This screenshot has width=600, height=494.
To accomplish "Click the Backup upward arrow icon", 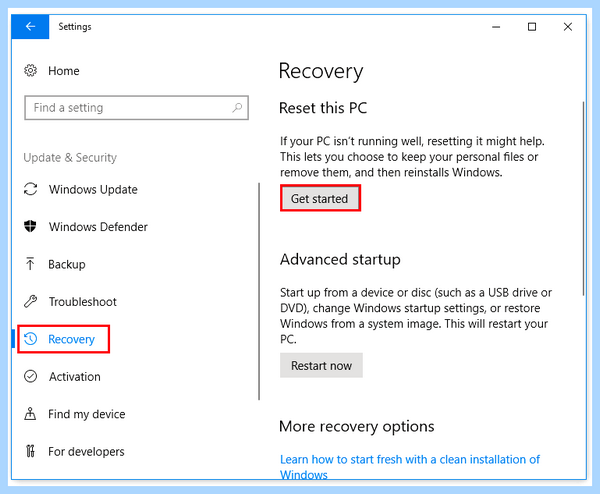I will click(x=30, y=264).
